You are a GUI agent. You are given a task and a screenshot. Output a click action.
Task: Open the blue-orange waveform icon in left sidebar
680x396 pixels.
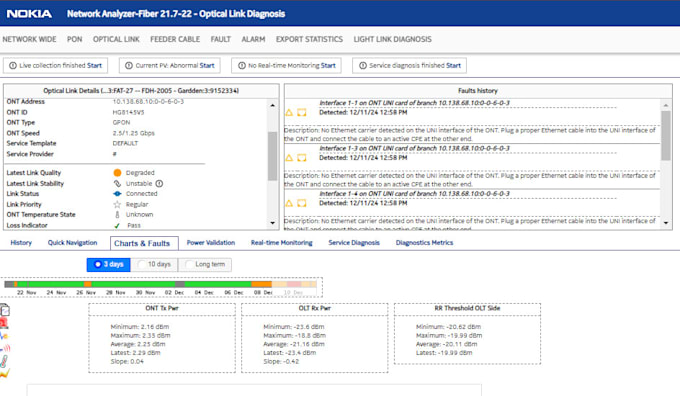point(4,336)
